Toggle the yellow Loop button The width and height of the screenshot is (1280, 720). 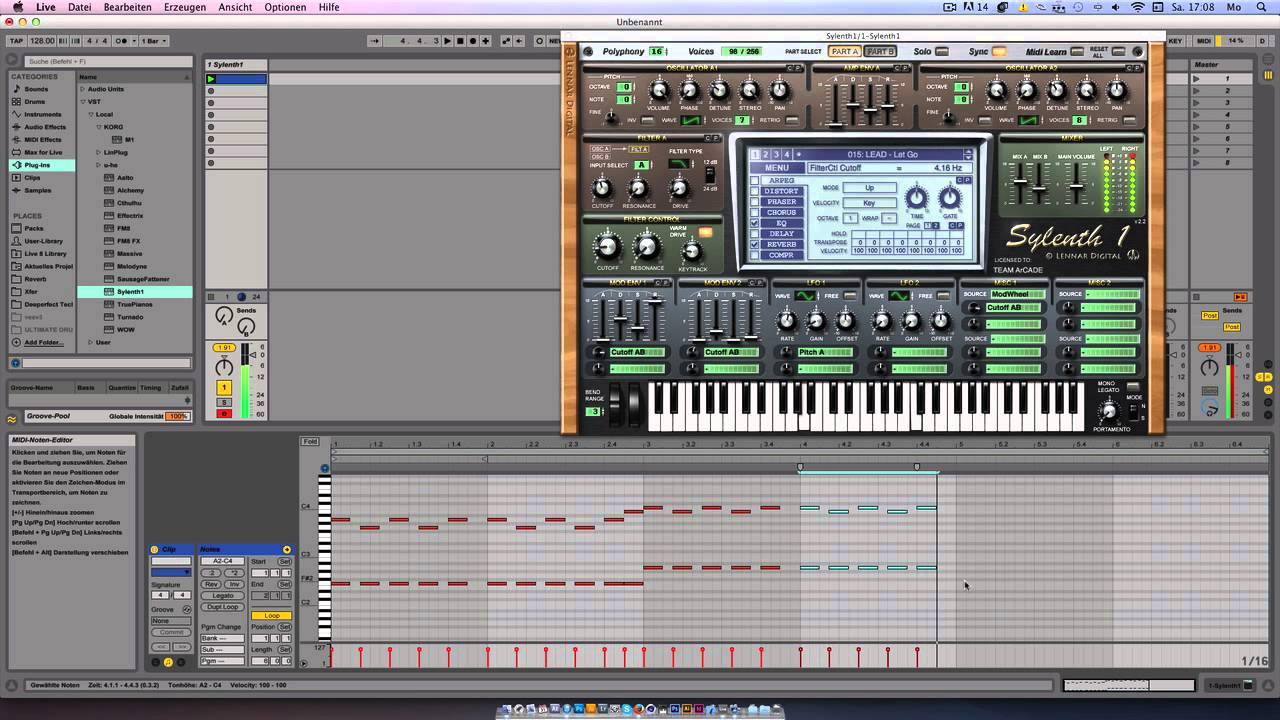click(x=271, y=616)
